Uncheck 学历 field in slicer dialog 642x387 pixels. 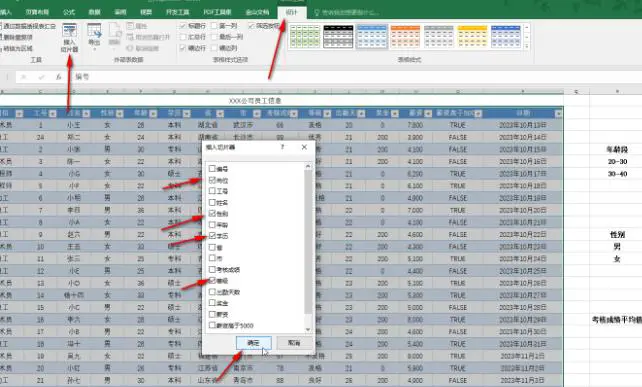(212, 235)
